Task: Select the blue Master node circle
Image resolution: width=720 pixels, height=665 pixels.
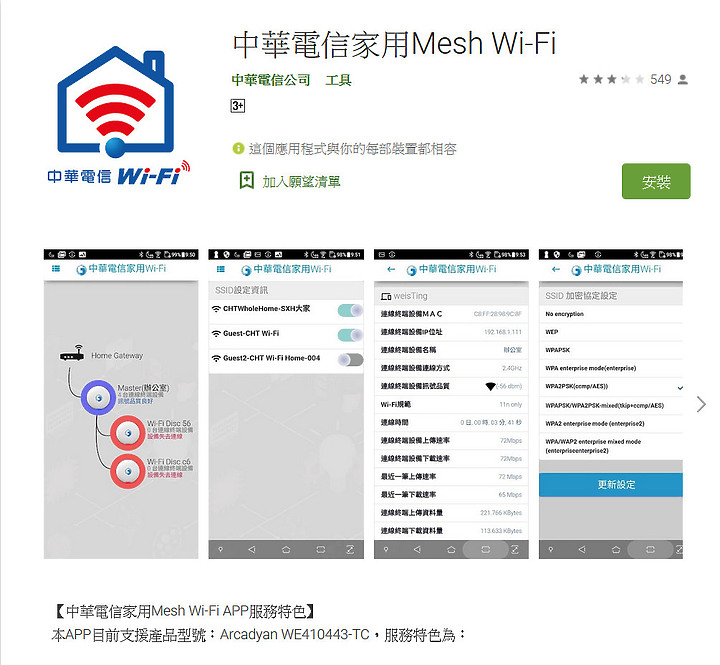Action: coord(98,398)
